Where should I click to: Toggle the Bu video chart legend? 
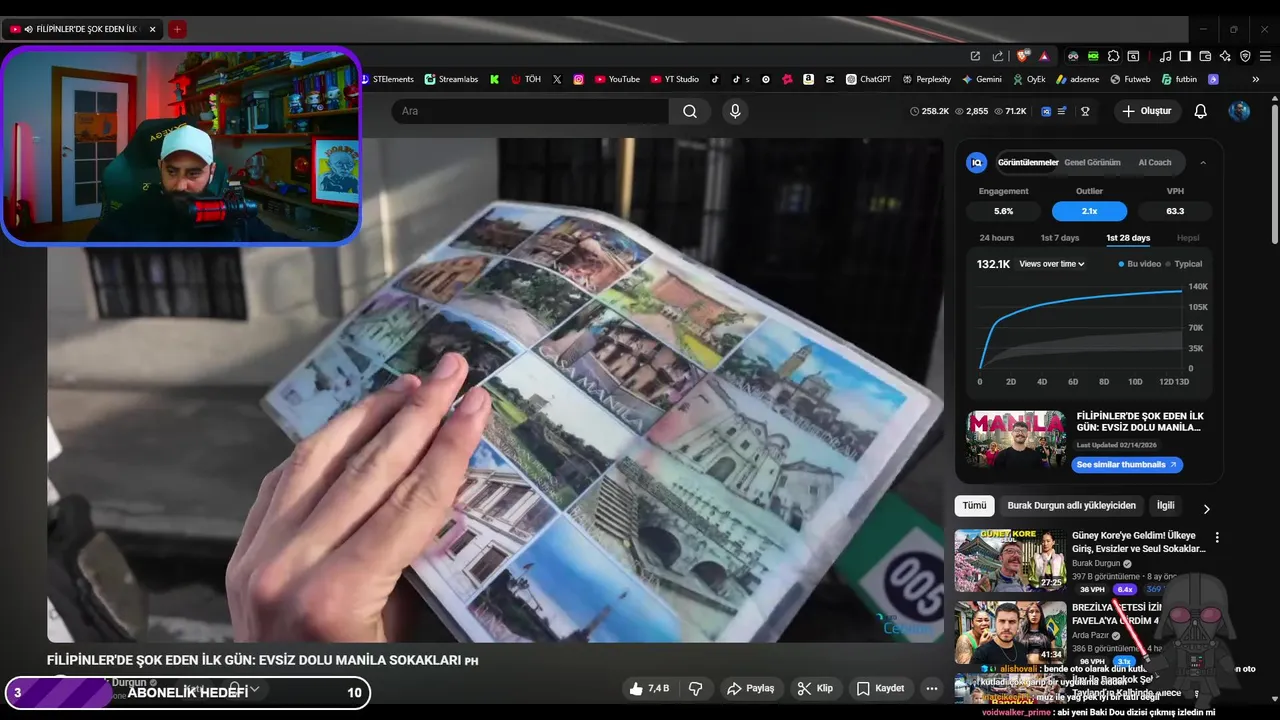click(1140, 264)
